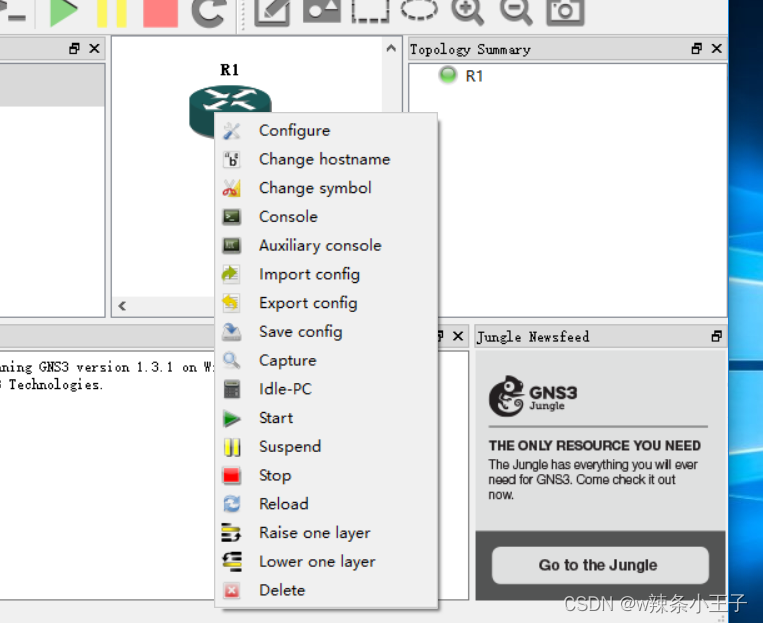Choose Idle-PC in the context menu
This screenshot has width=763, height=623.
coord(326,389)
